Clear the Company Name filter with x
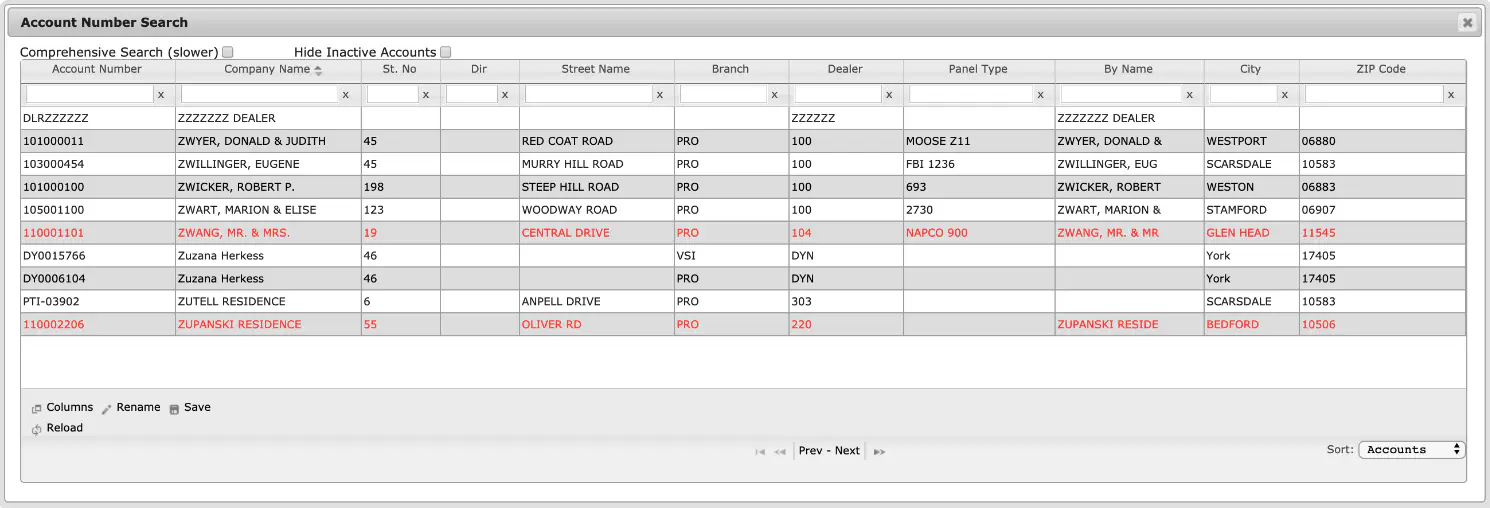 click(346, 94)
